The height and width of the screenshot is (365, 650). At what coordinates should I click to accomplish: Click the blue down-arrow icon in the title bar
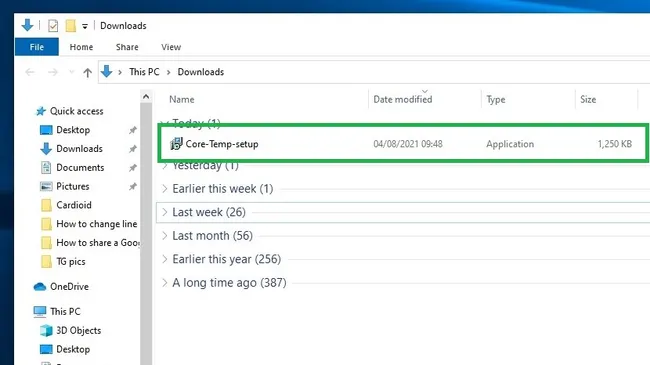(x=27, y=25)
